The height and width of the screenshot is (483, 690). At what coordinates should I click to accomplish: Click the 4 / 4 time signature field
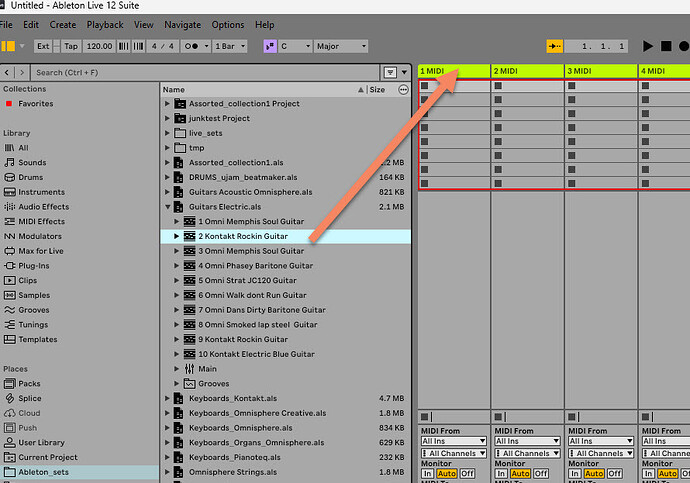(162, 46)
